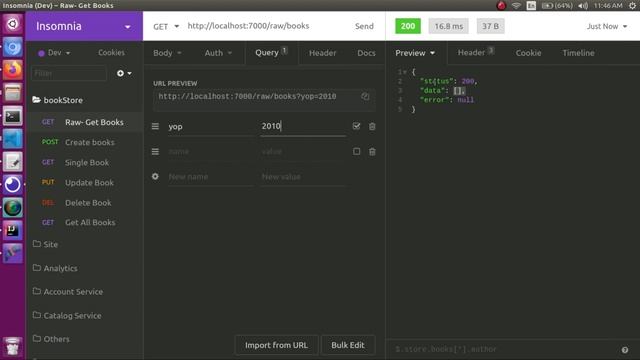Open Cookies manager
This screenshot has width=640, height=360.
tap(111, 53)
